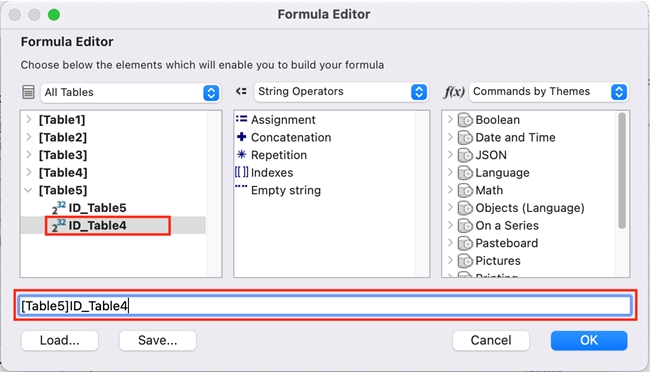This screenshot has width=650, height=372.
Task: Expand the [Table1] tree node
Action: pos(29,119)
